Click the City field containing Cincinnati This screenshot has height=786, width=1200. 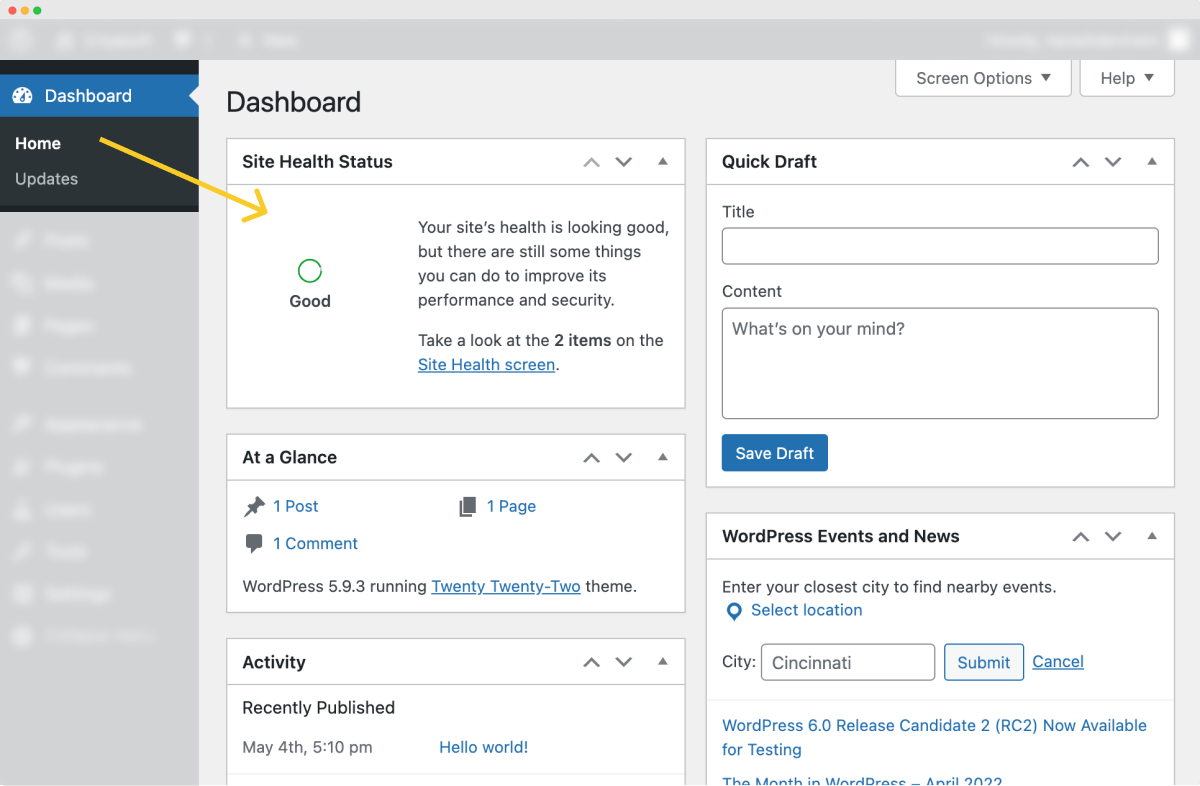point(848,662)
